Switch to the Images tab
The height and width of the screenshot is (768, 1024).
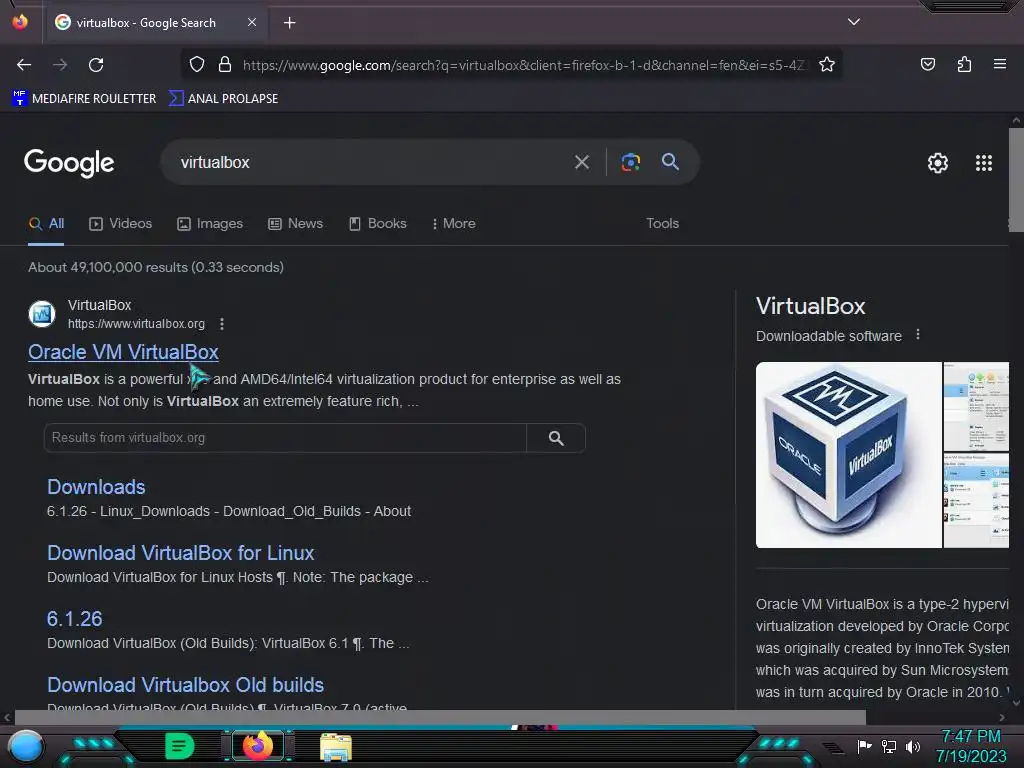coord(210,223)
